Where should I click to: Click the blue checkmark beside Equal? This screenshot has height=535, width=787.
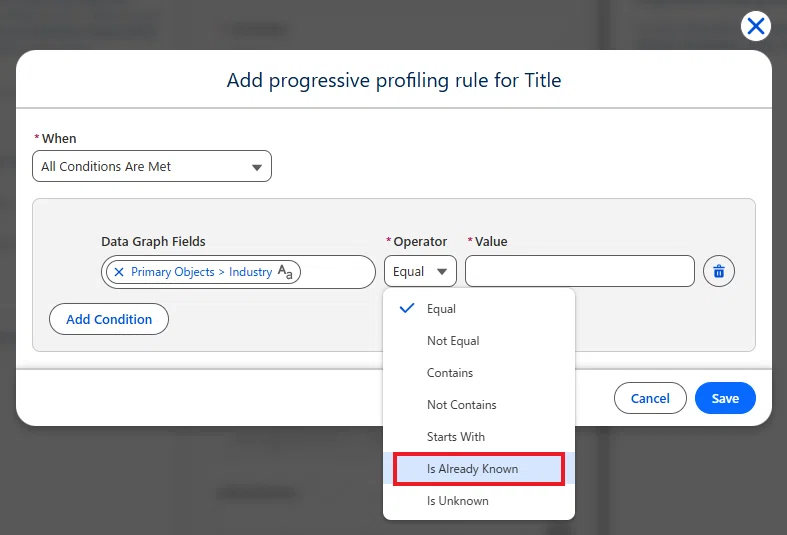(x=407, y=308)
